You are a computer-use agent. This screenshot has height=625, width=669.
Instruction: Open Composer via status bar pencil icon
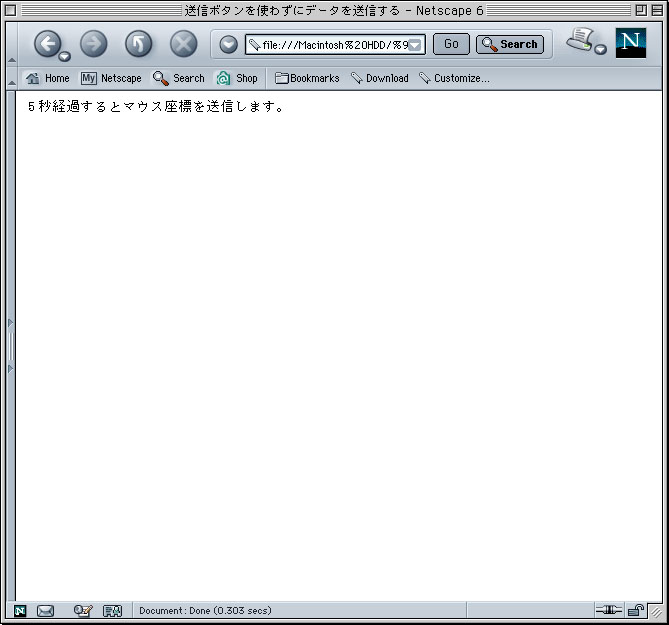pos(83,611)
